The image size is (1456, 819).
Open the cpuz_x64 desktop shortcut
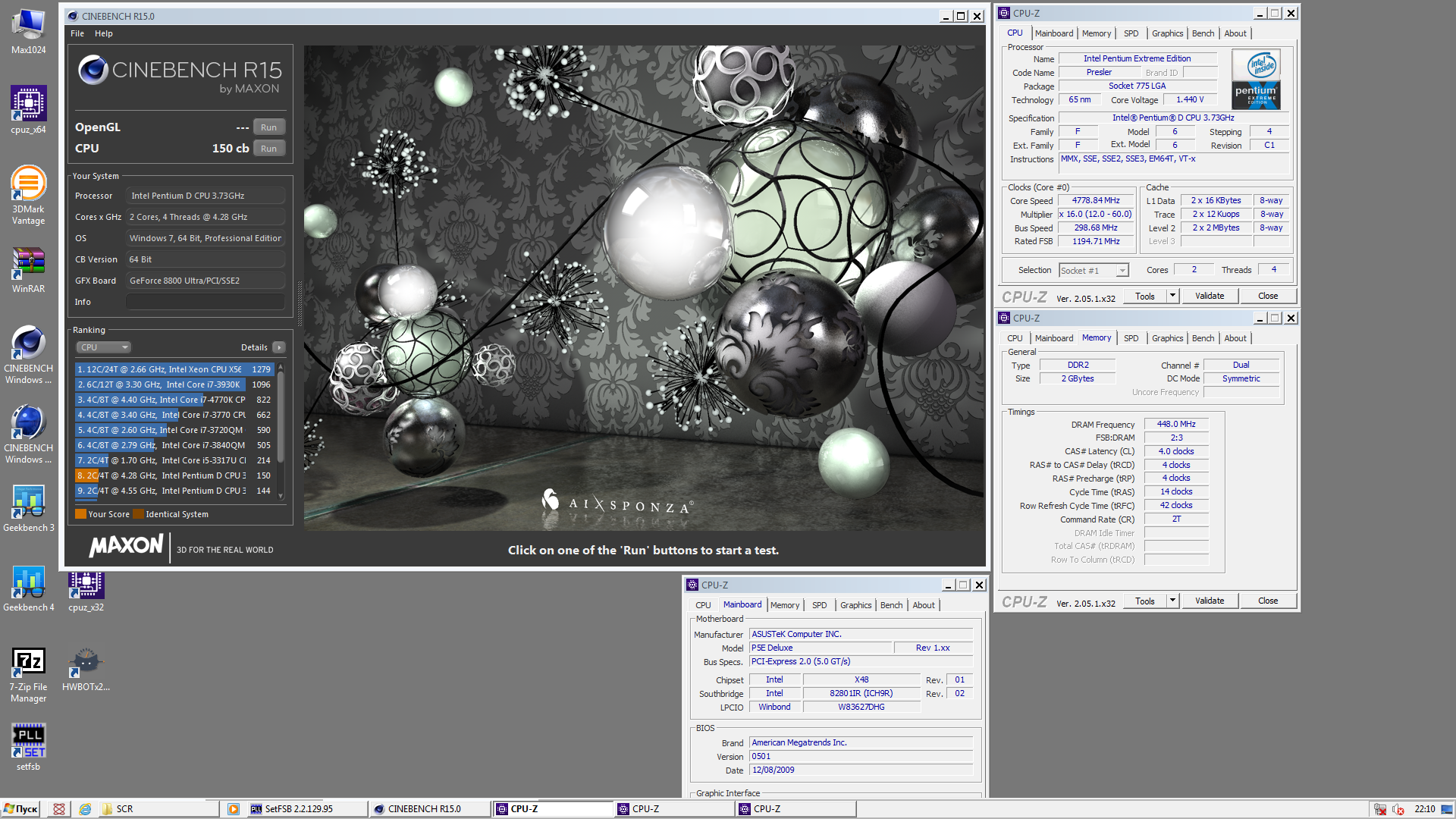(28, 110)
